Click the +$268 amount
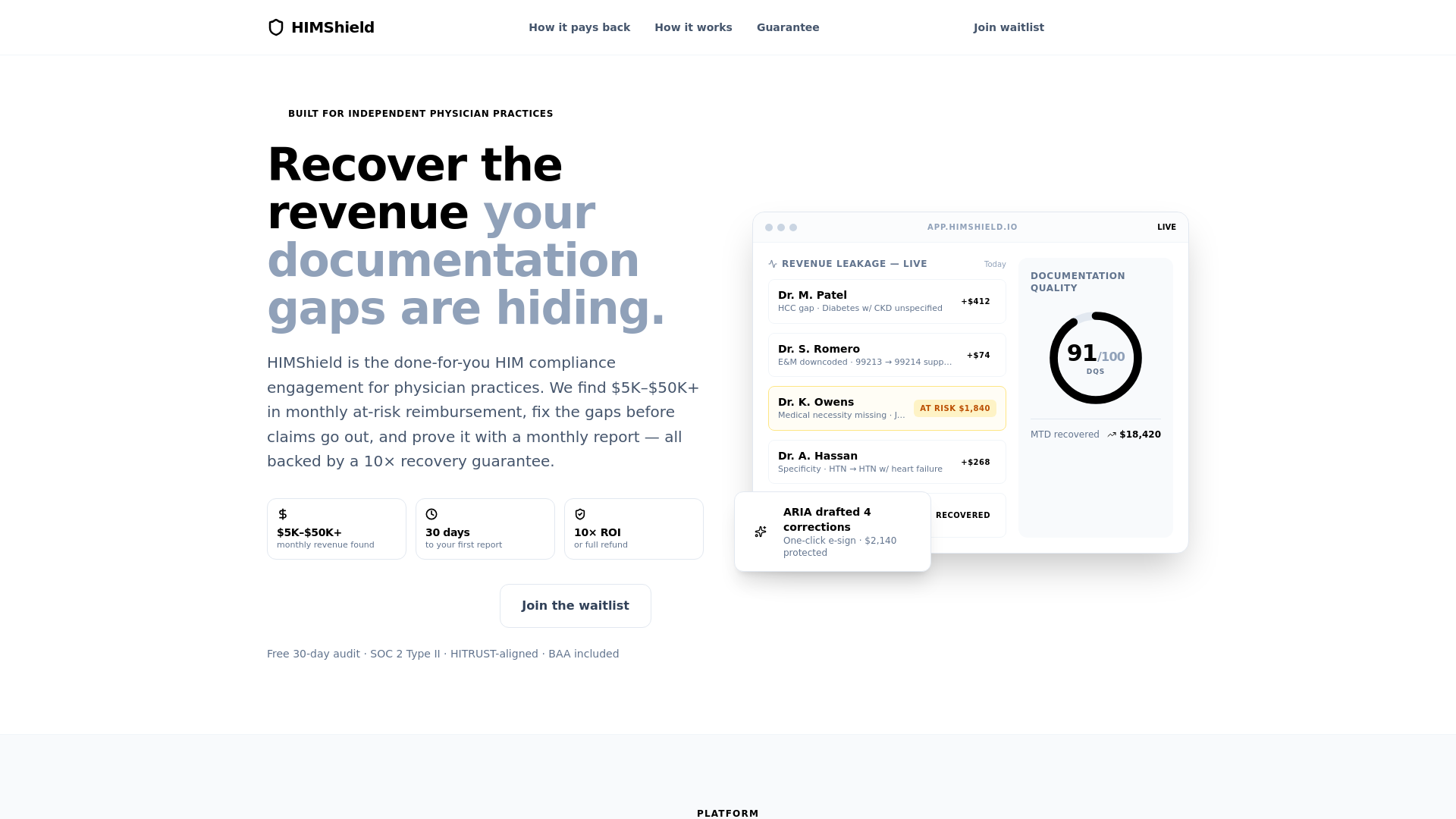 click(x=975, y=463)
